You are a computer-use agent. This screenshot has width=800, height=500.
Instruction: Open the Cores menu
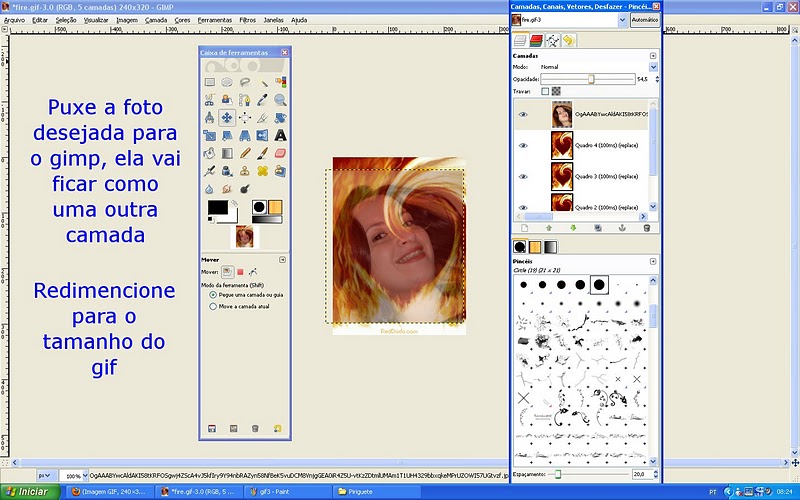click(182, 20)
